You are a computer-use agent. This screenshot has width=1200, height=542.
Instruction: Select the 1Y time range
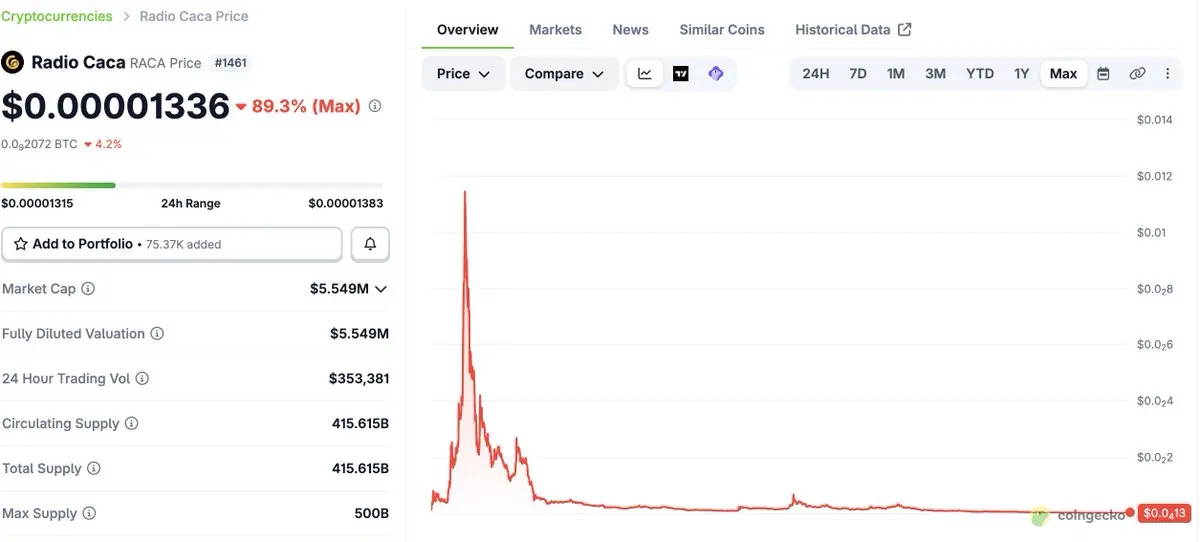pos(1021,74)
